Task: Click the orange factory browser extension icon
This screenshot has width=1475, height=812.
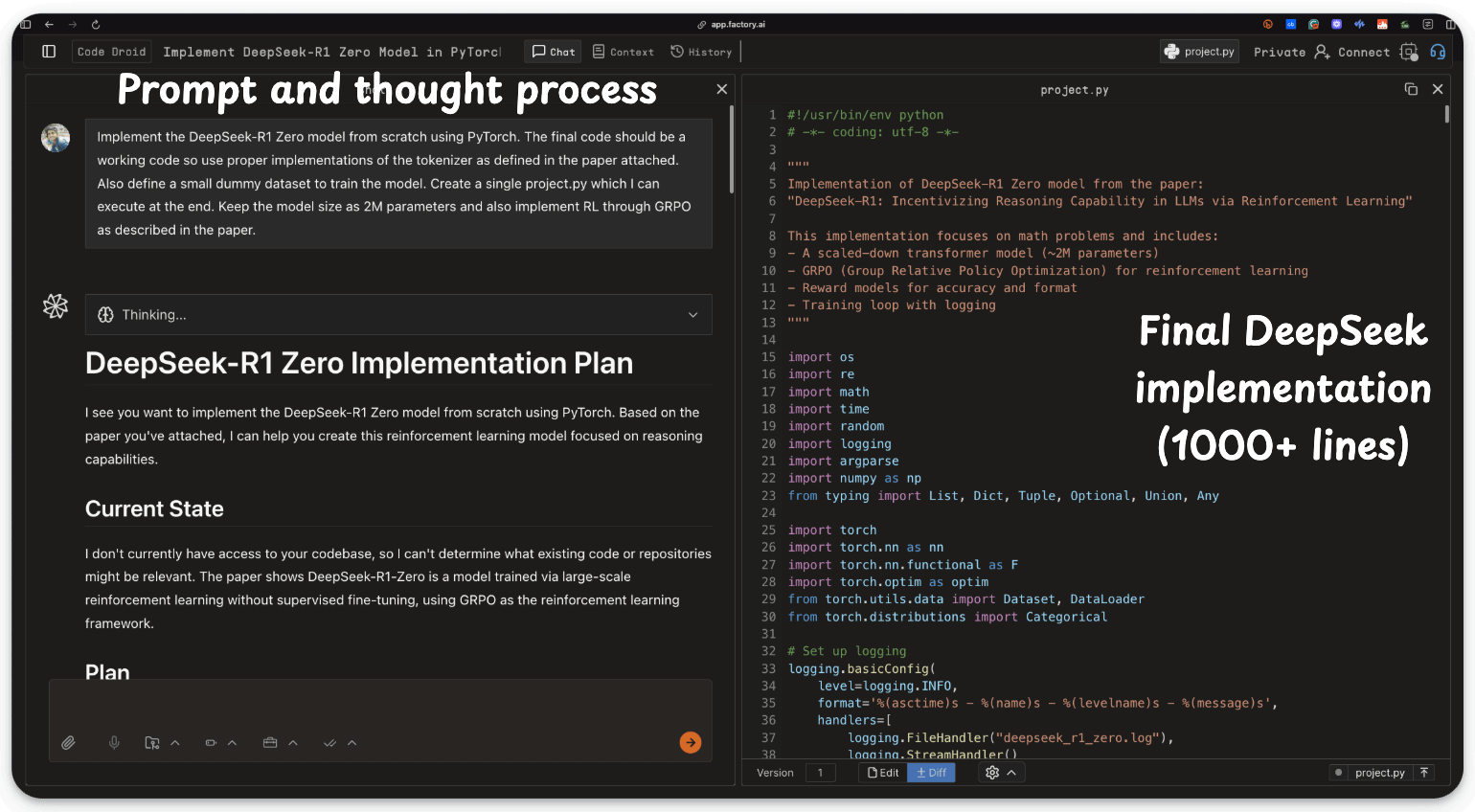Action: (x=1382, y=24)
